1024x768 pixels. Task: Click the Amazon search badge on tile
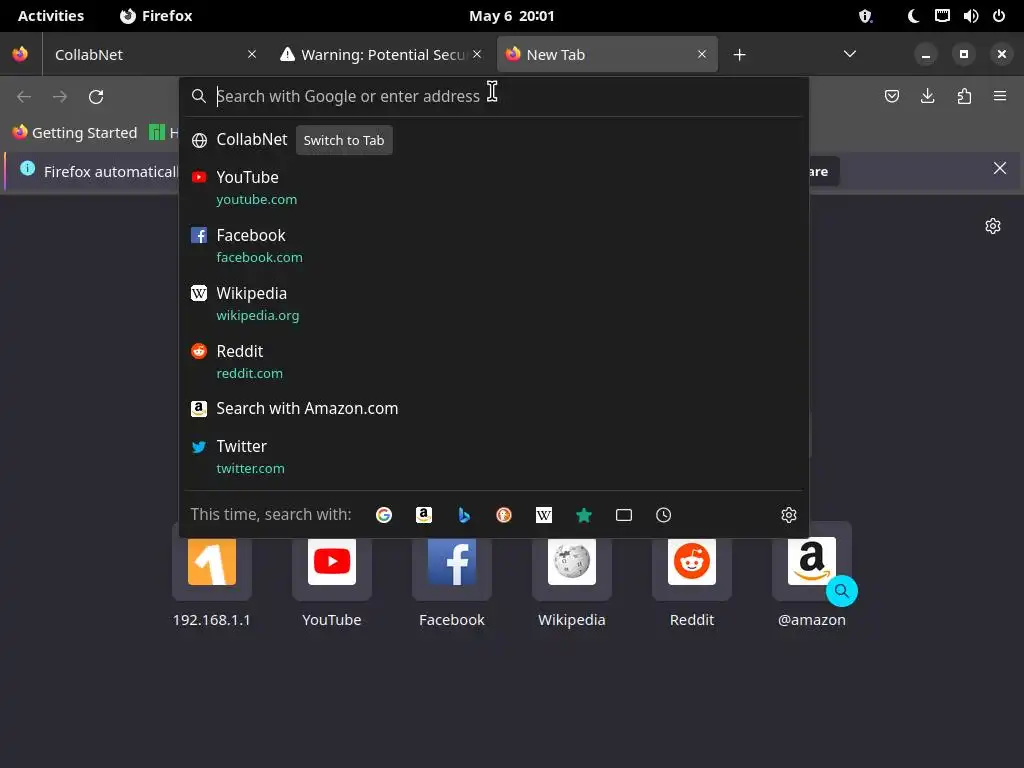pos(842,591)
